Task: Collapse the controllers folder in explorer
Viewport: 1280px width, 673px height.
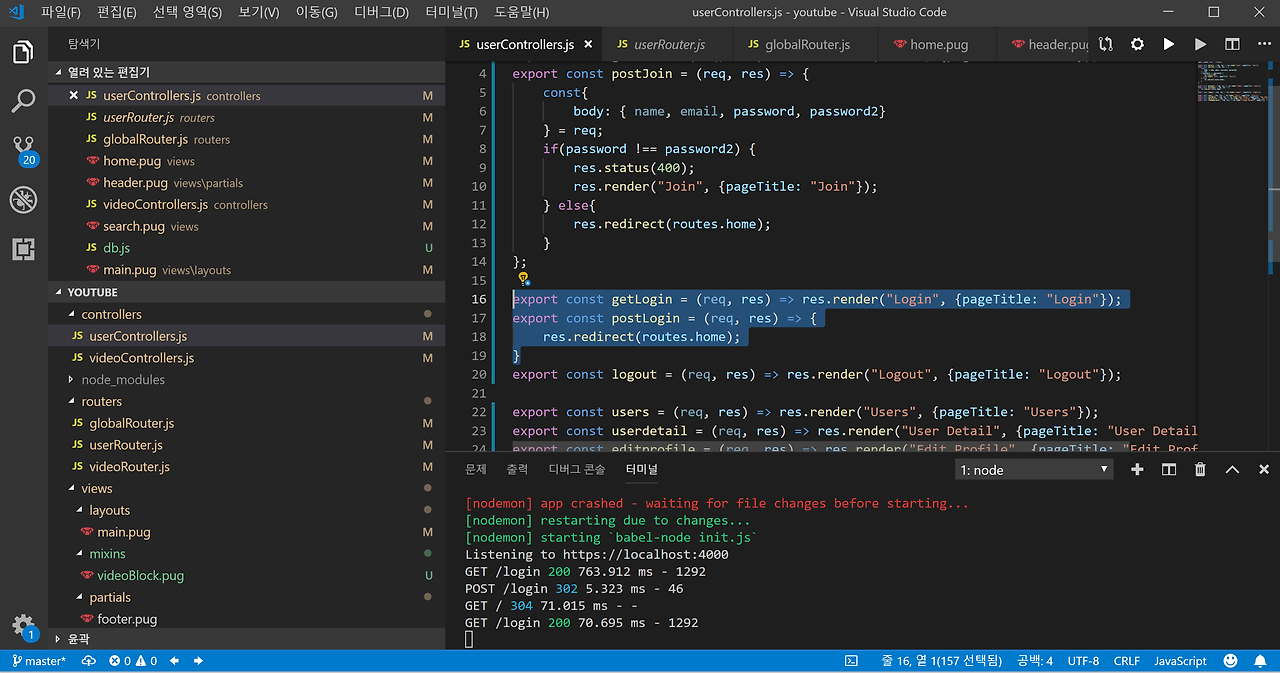Action: [x=111, y=314]
